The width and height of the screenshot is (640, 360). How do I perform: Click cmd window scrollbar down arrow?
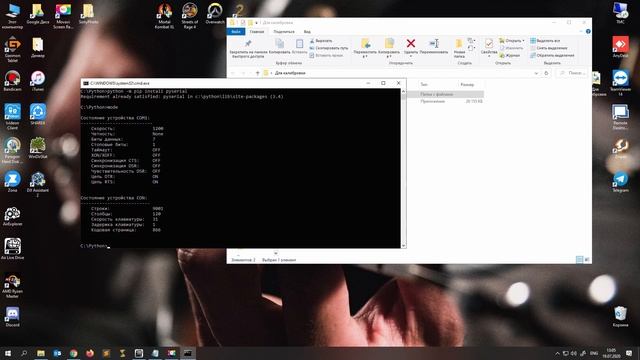pyautogui.click(x=404, y=246)
